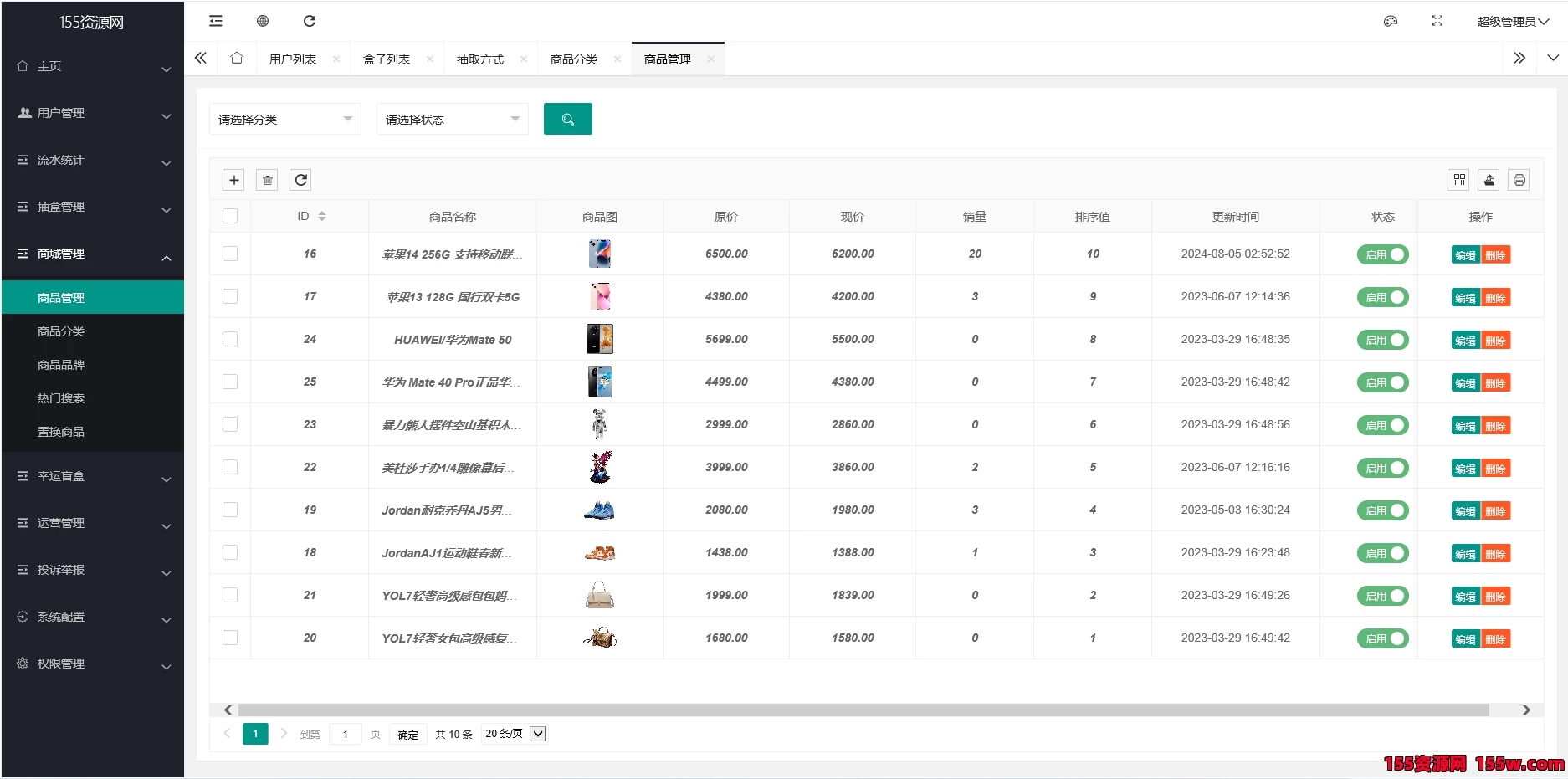Image resolution: width=1568 pixels, height=779 pixels.
Task: Click the batch delete trash icon
Action: [x=267, y=179]
